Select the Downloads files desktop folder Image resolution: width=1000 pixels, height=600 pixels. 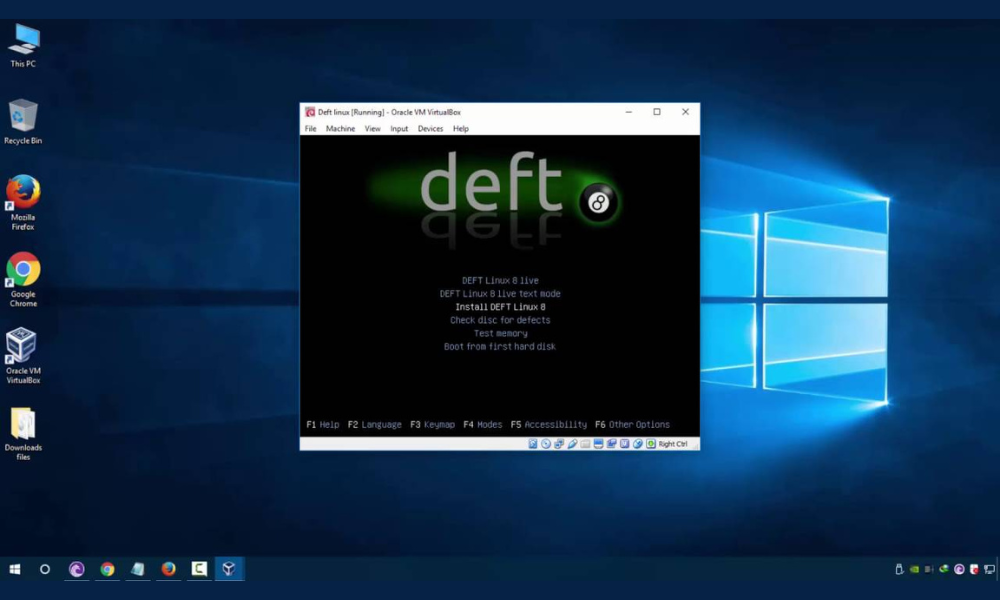coord(23,434)
